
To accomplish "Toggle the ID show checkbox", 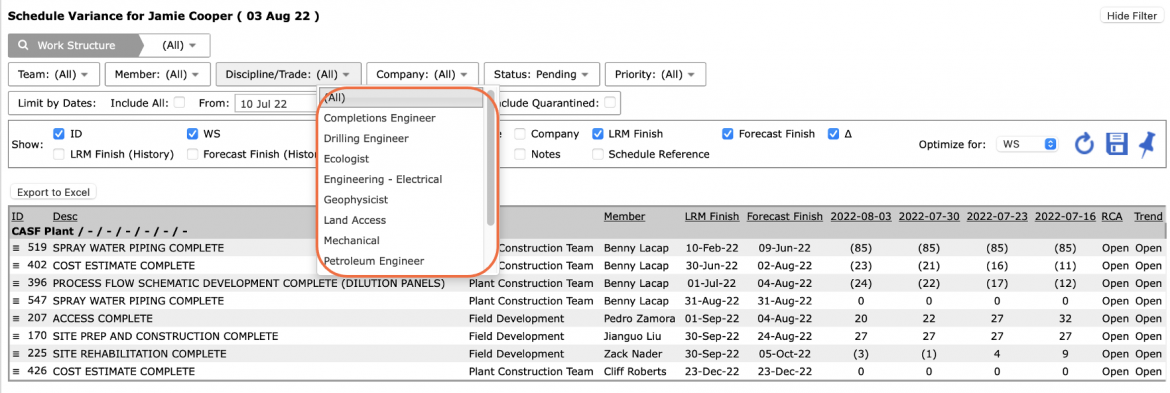I will pos(60,134).
